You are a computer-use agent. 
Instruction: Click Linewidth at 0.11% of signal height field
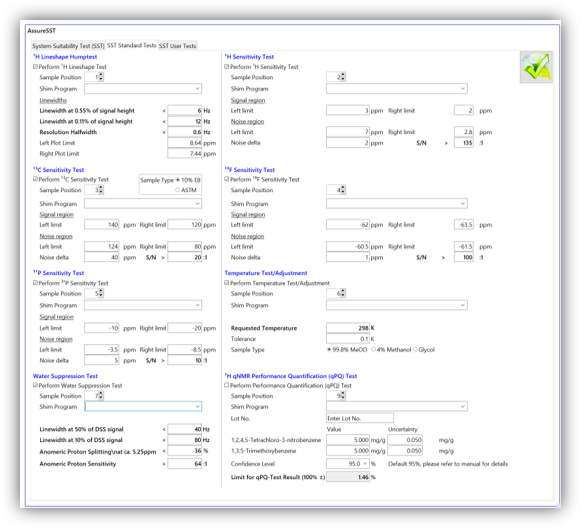(185, 121)
